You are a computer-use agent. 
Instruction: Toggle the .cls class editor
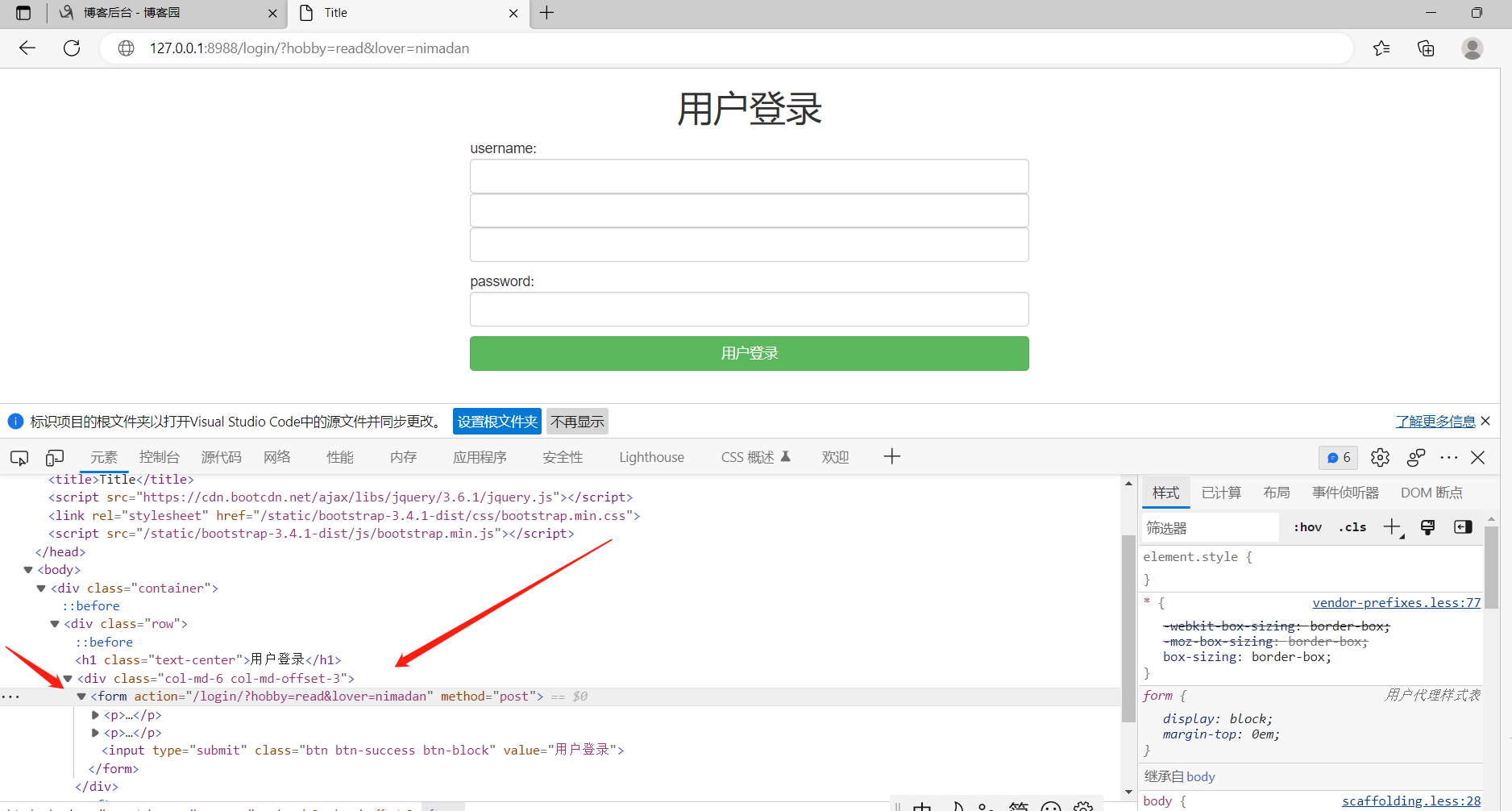coord(1352,527)
